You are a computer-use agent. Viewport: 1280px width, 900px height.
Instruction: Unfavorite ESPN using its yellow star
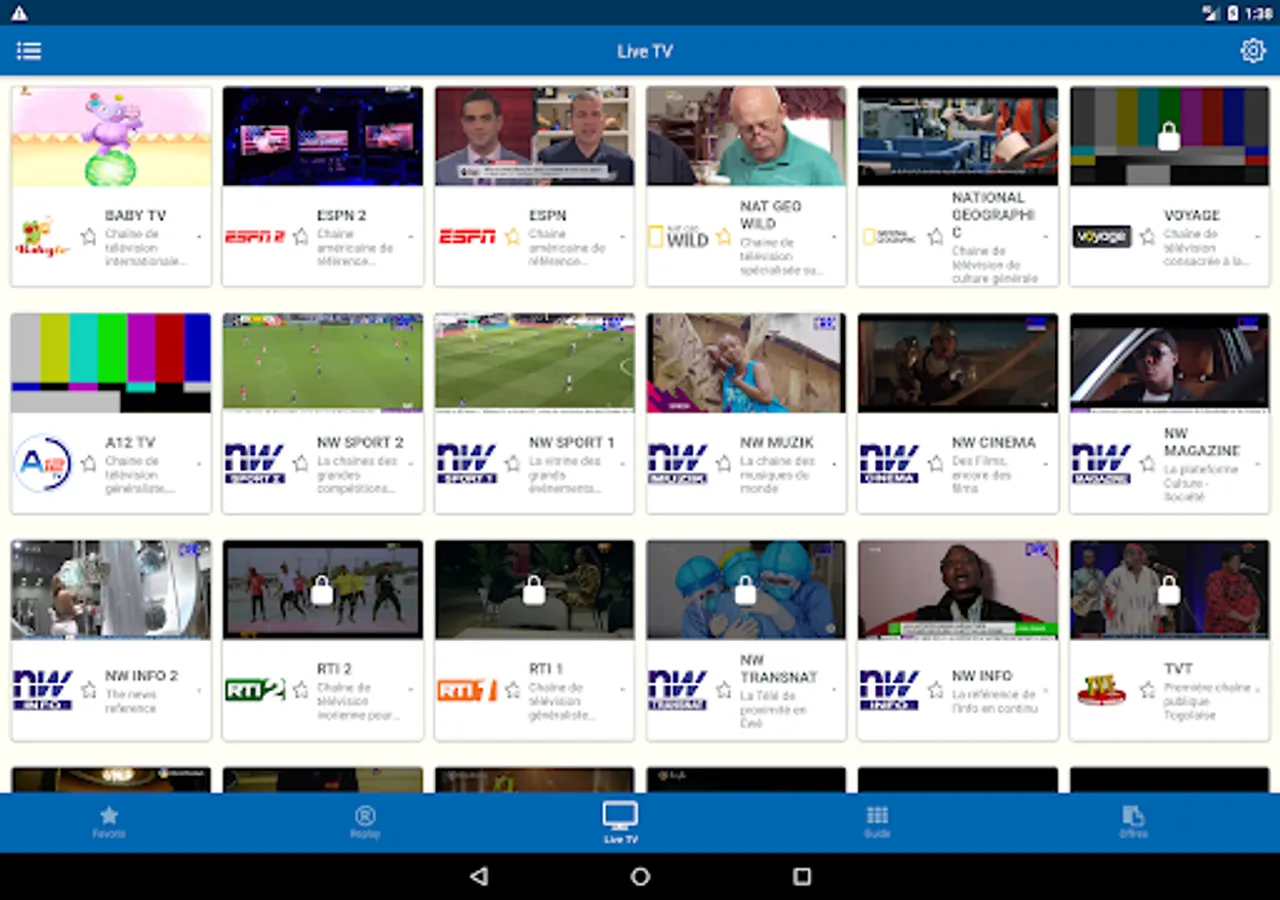(x=513, y=237)
